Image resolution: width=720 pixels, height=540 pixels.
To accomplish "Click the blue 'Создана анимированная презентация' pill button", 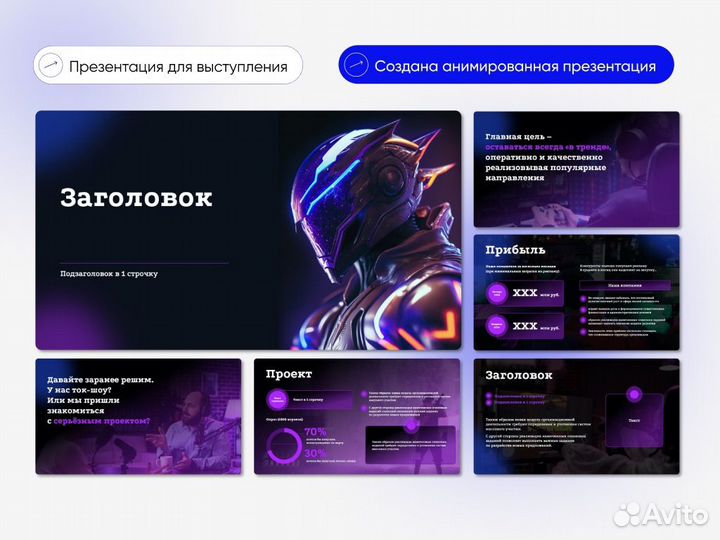I will click(506, 65).
